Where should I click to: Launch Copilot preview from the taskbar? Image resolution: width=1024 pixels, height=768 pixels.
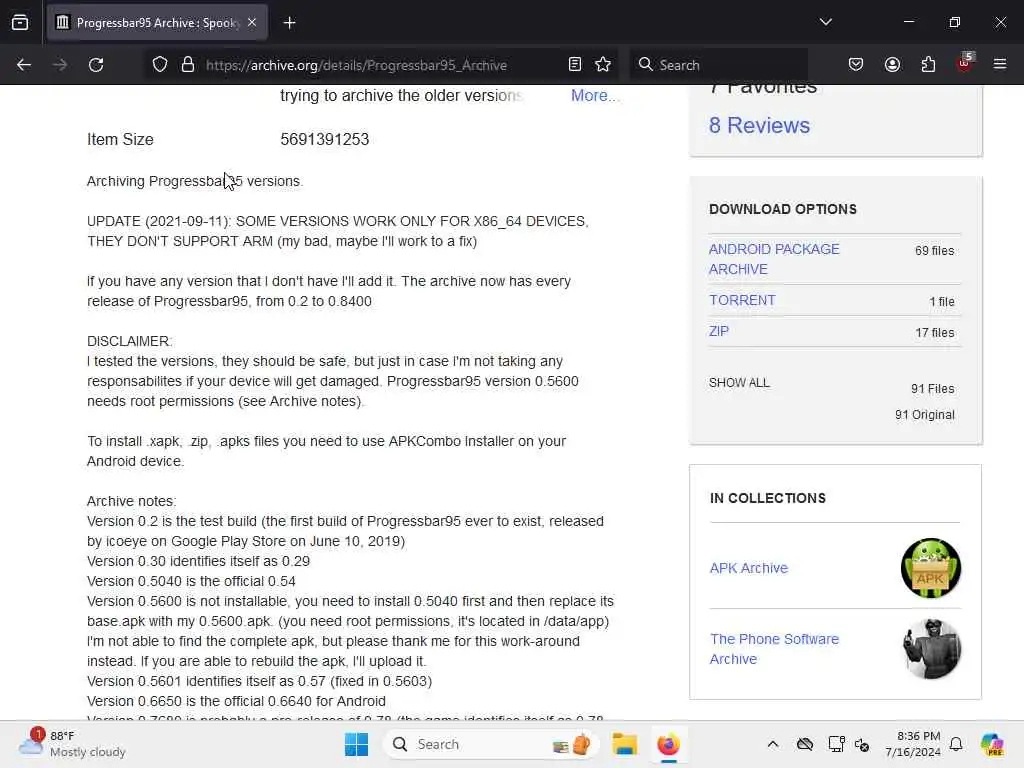pyautogui.click(x=992, y=744)
